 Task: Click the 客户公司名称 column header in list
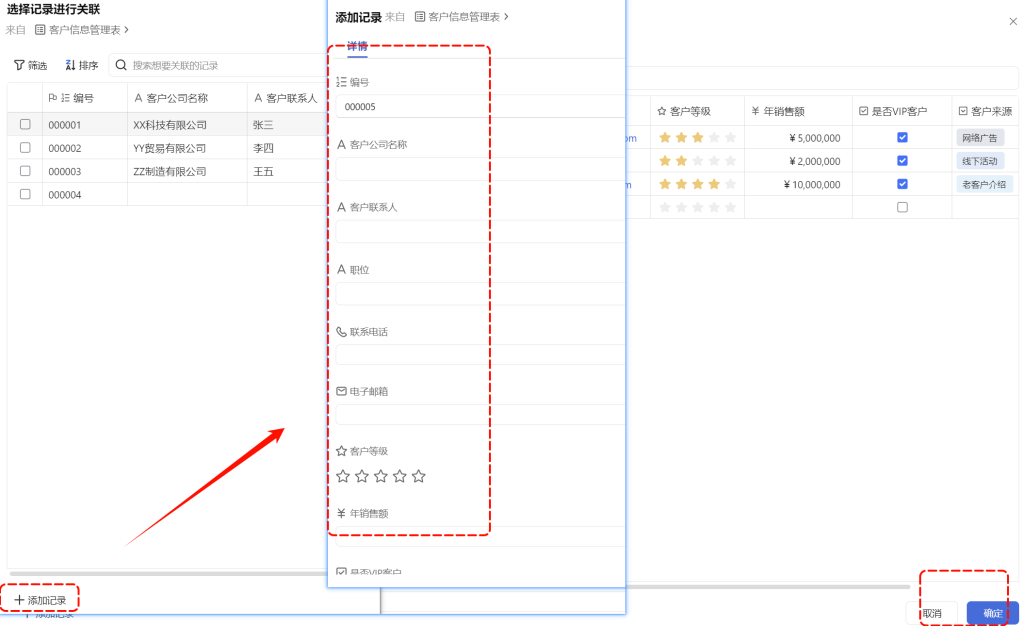(187, 98)
